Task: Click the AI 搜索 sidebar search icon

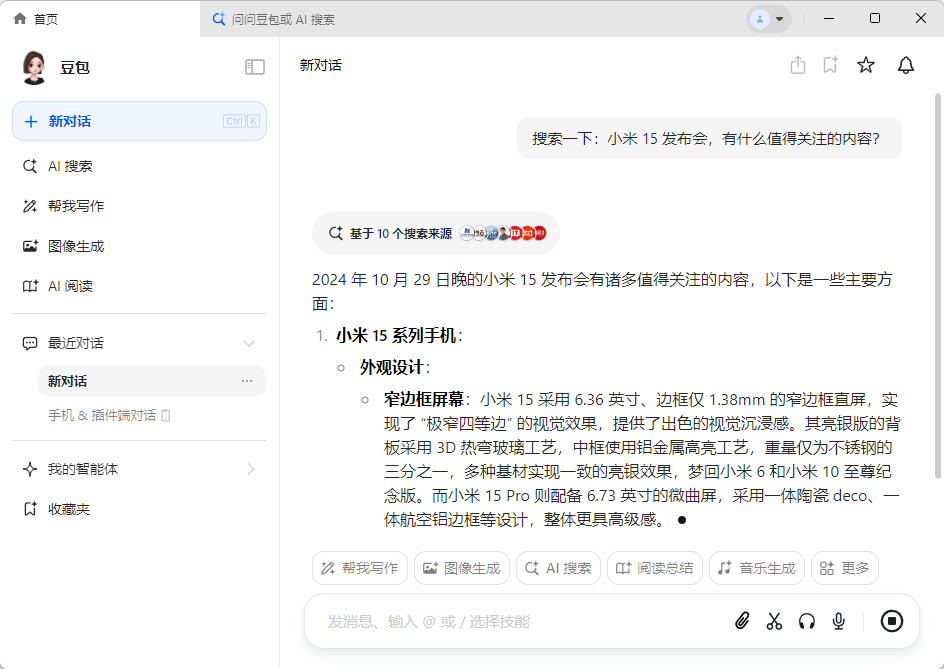Action: coord(30,166)
